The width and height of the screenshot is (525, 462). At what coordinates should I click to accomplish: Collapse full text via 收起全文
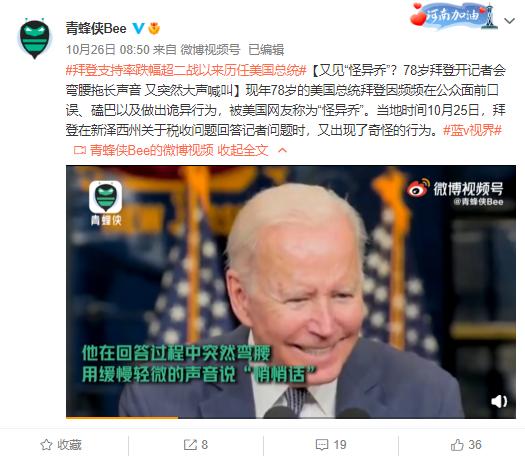(x=243, y=150)
